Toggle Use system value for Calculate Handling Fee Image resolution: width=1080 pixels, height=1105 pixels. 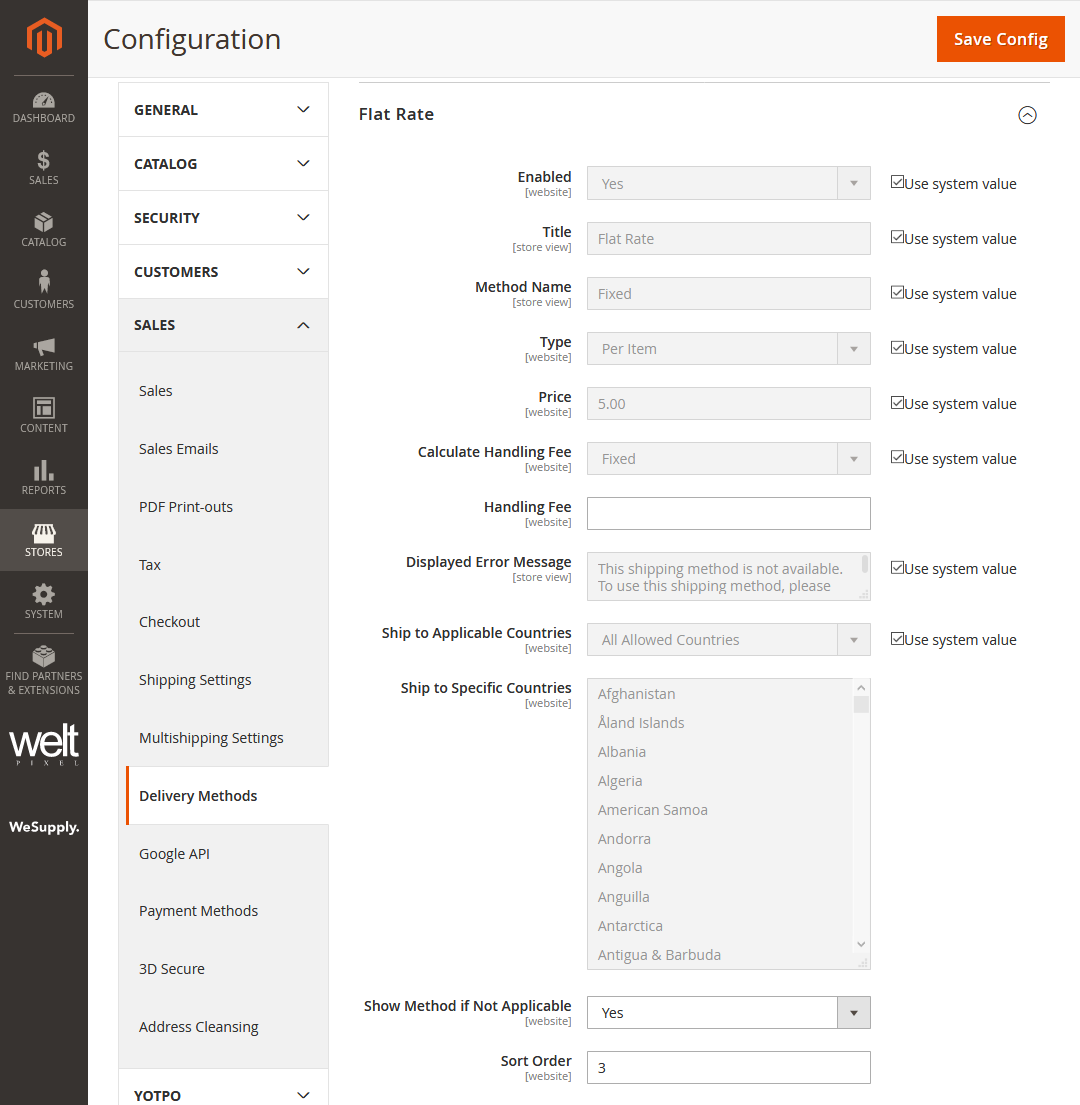(897, 457)
